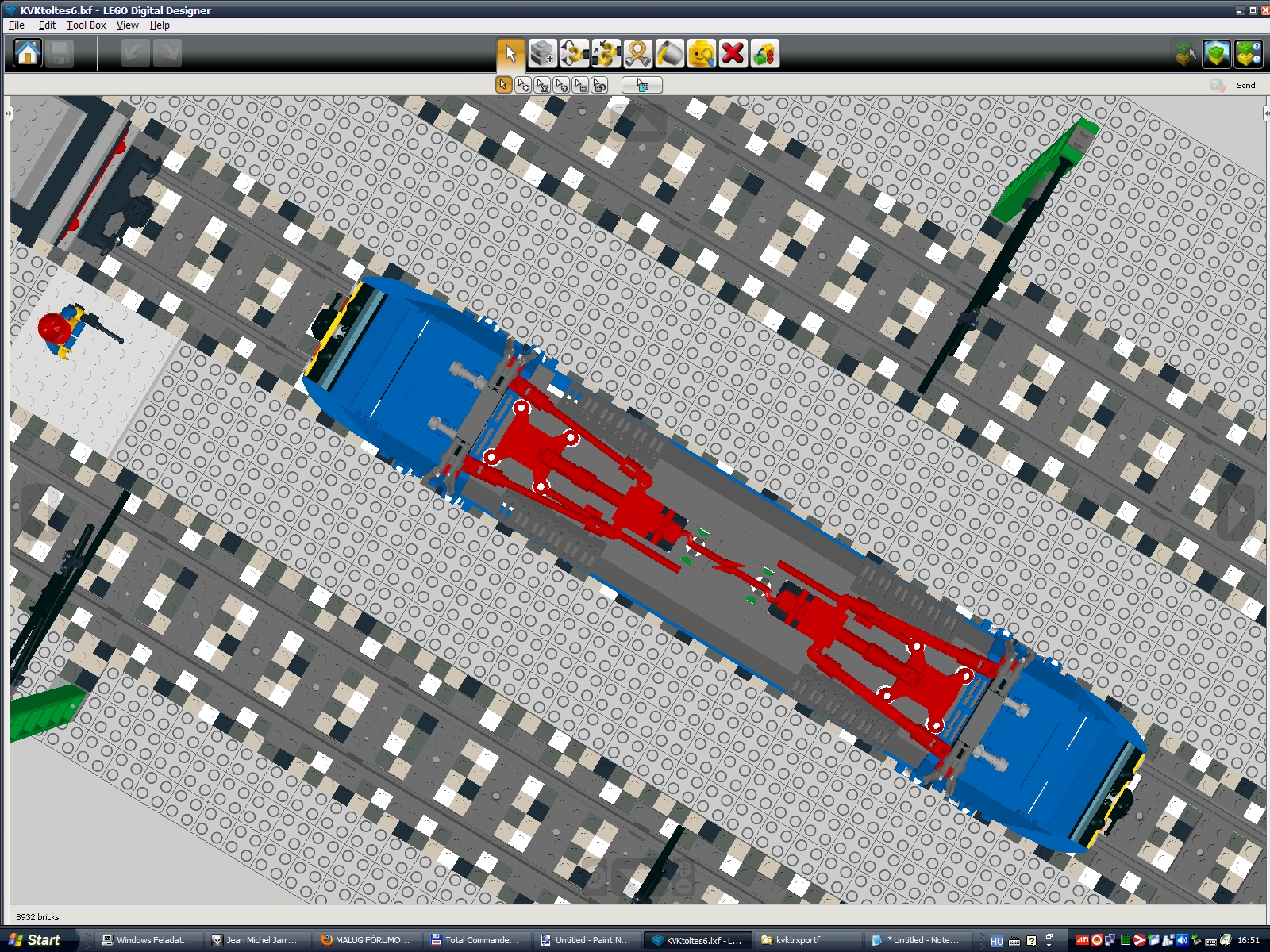Select the Paint bucket tool

(x=670, y=54)
